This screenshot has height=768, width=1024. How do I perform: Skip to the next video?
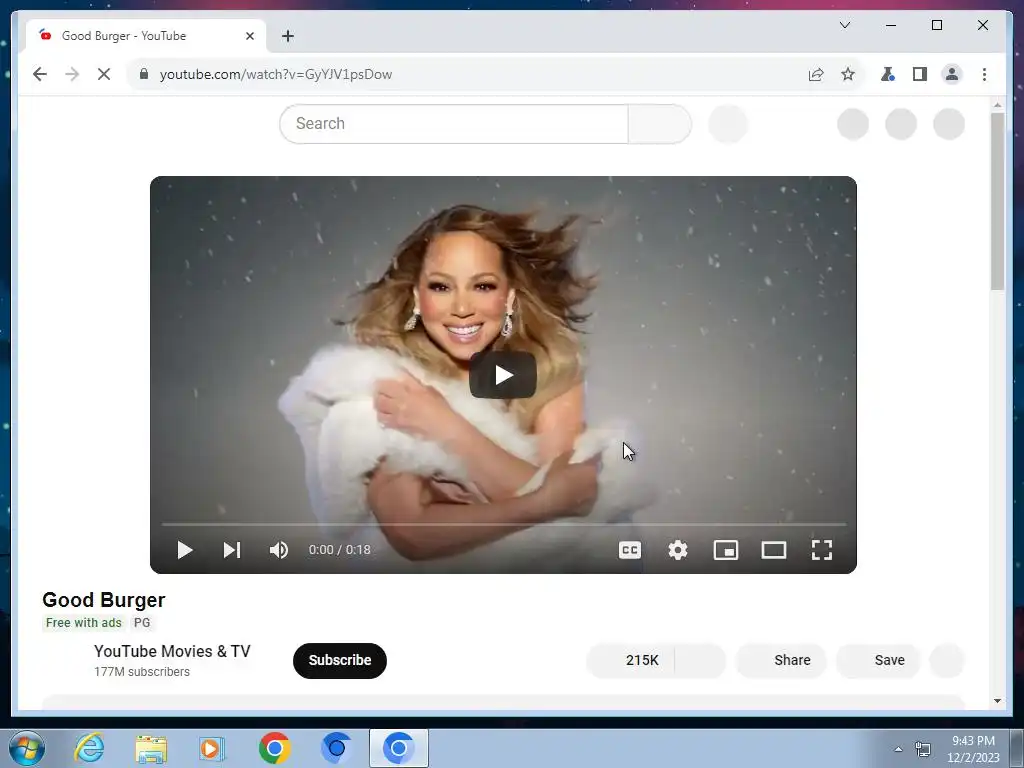pyautogui.click(x=232, y=550)
